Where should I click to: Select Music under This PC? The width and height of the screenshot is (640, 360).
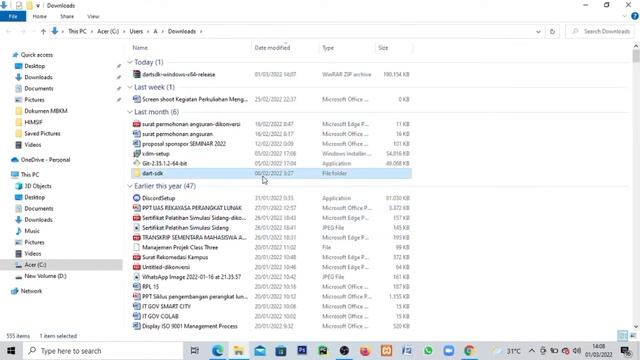[x=32, y=231]
